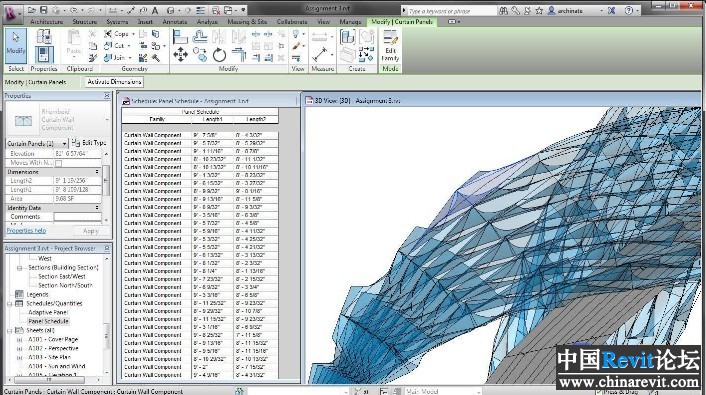The height and width of the screenshot is (395, 706).
Task: Collapse the Schedules/Quantities tree node
Action: click(x=9, y=304)
